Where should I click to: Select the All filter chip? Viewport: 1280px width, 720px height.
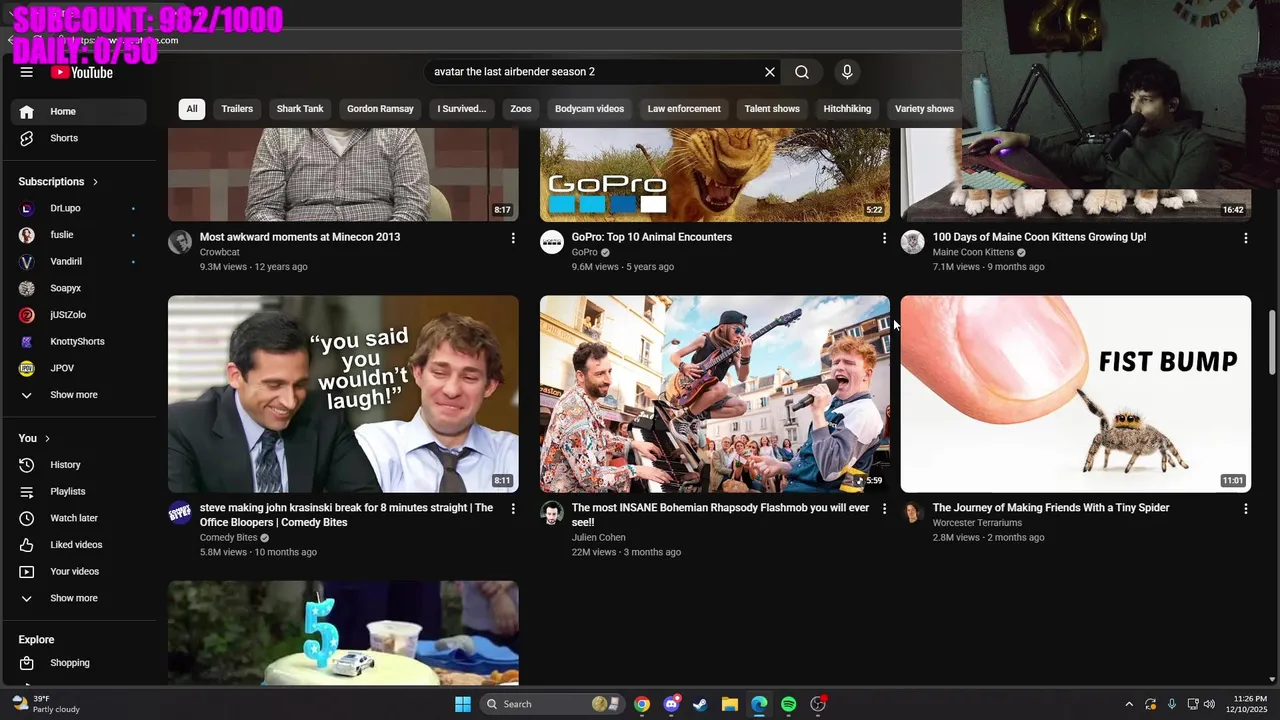tap(192, 109)
